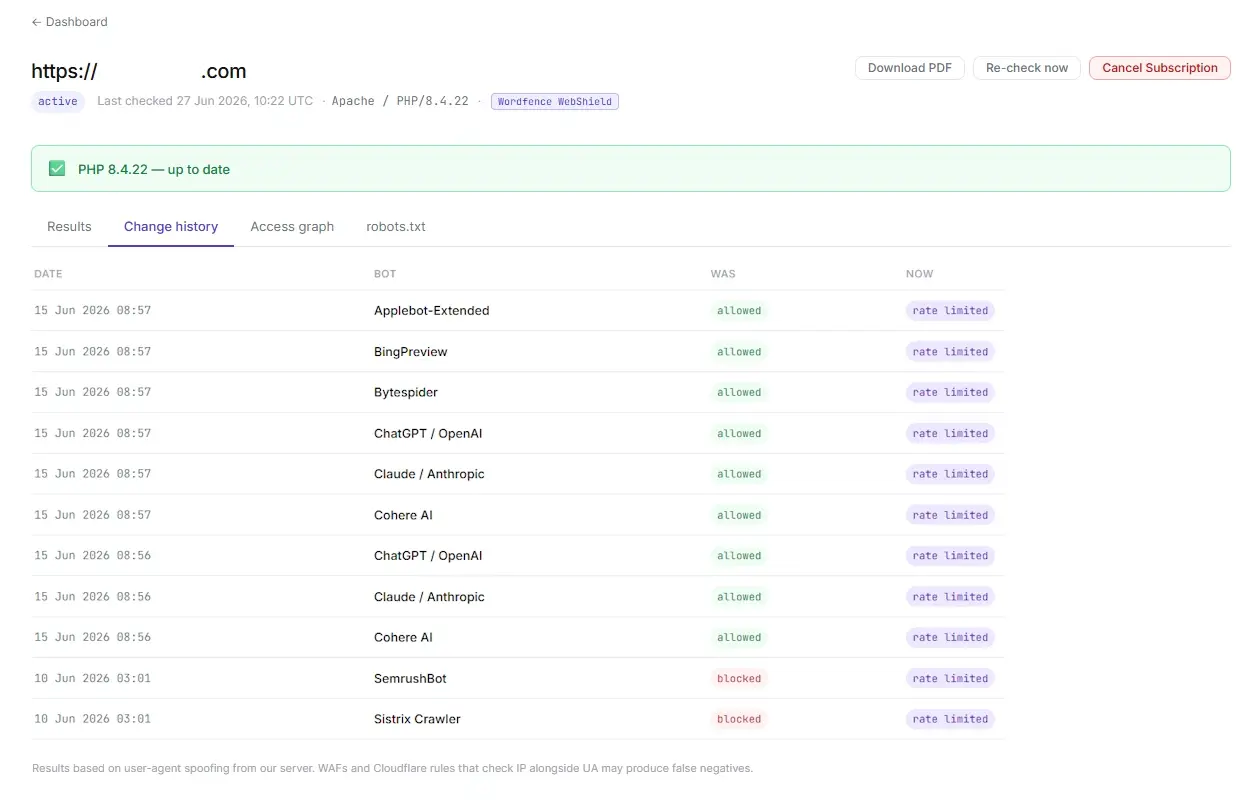Click the green checkmark icon in PHP banner
The image size is (1241, 800).
click(57, 169)
